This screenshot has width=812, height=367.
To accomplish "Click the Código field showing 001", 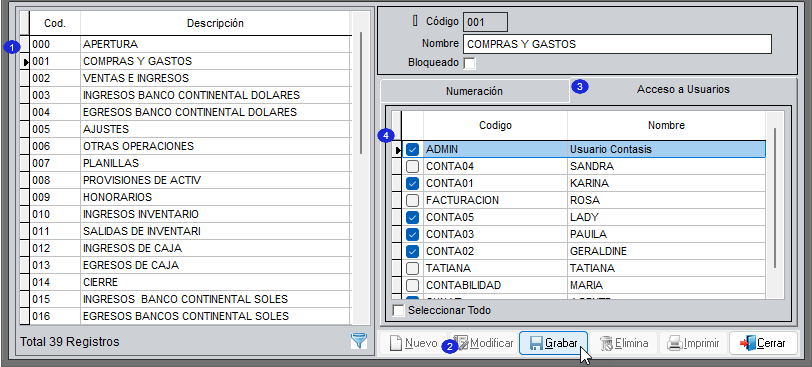I will [x=485, y=22].
